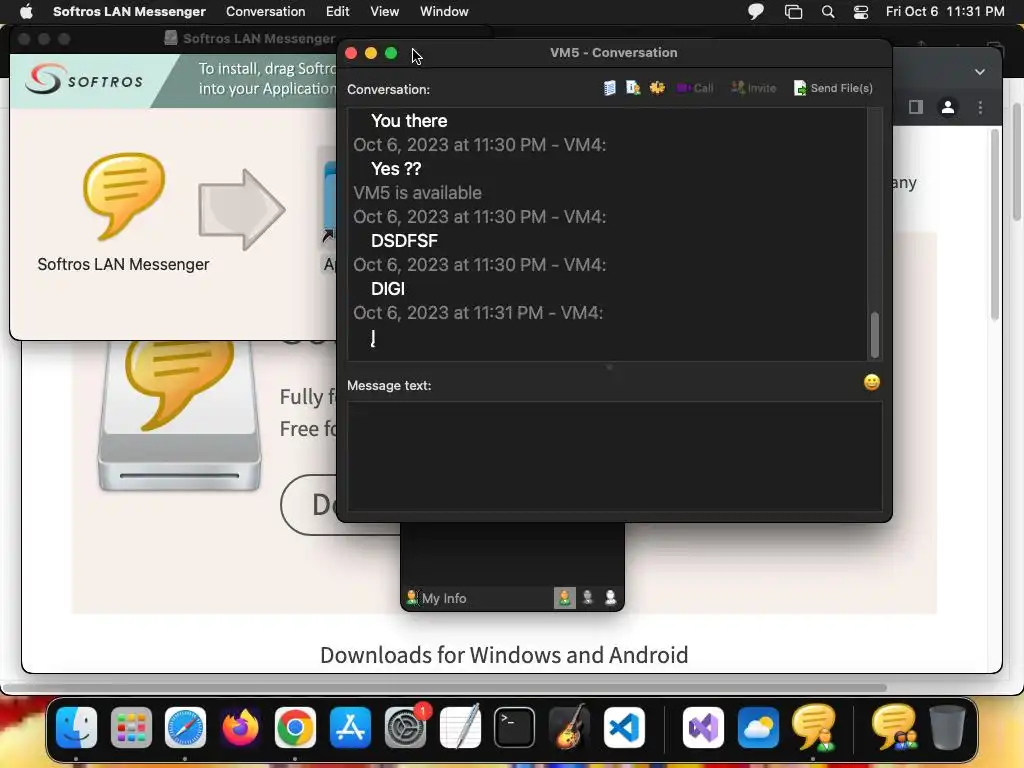Send File(s) to VM5

click(833, 88)
